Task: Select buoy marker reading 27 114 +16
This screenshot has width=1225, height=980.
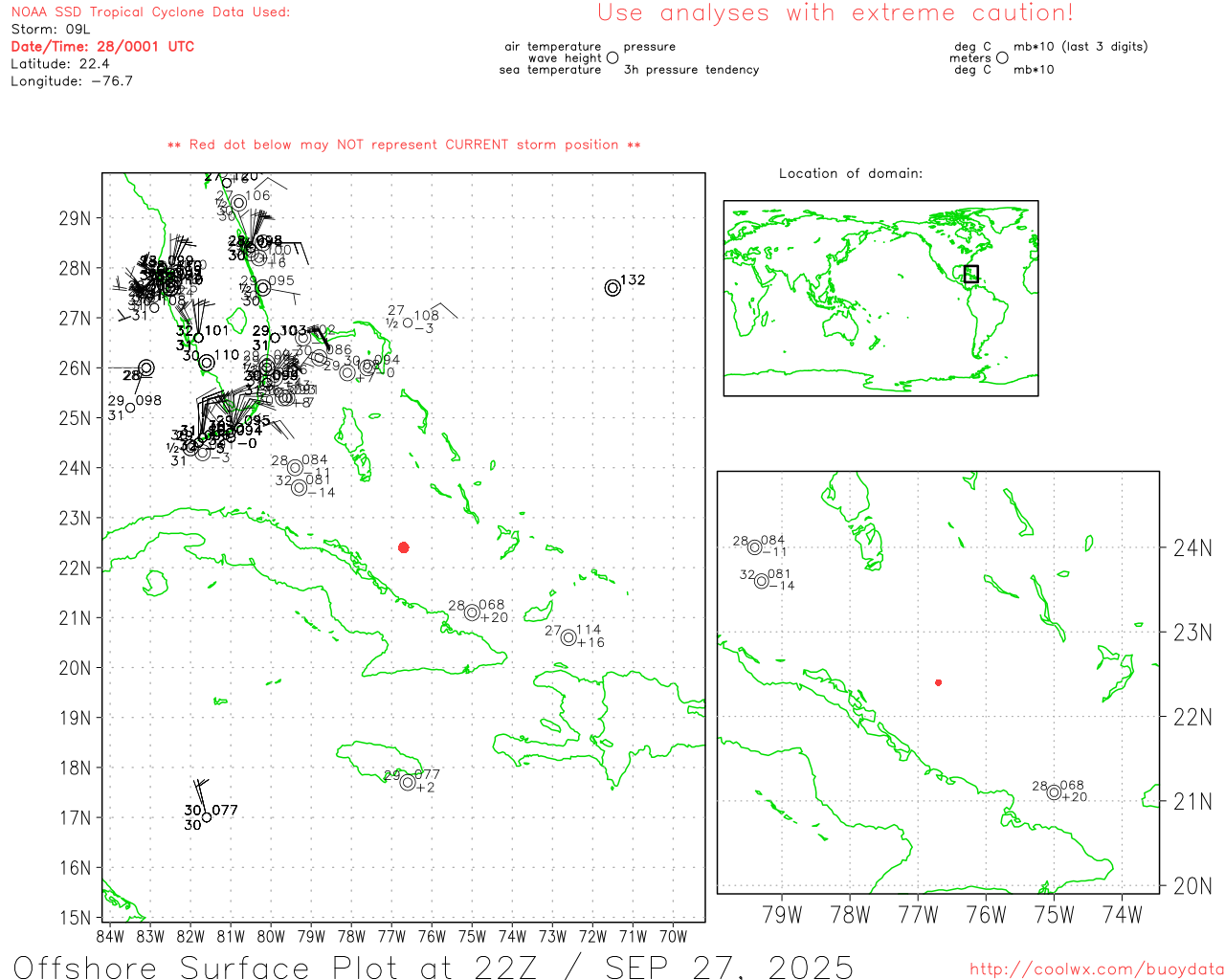Action: point(568,637)
